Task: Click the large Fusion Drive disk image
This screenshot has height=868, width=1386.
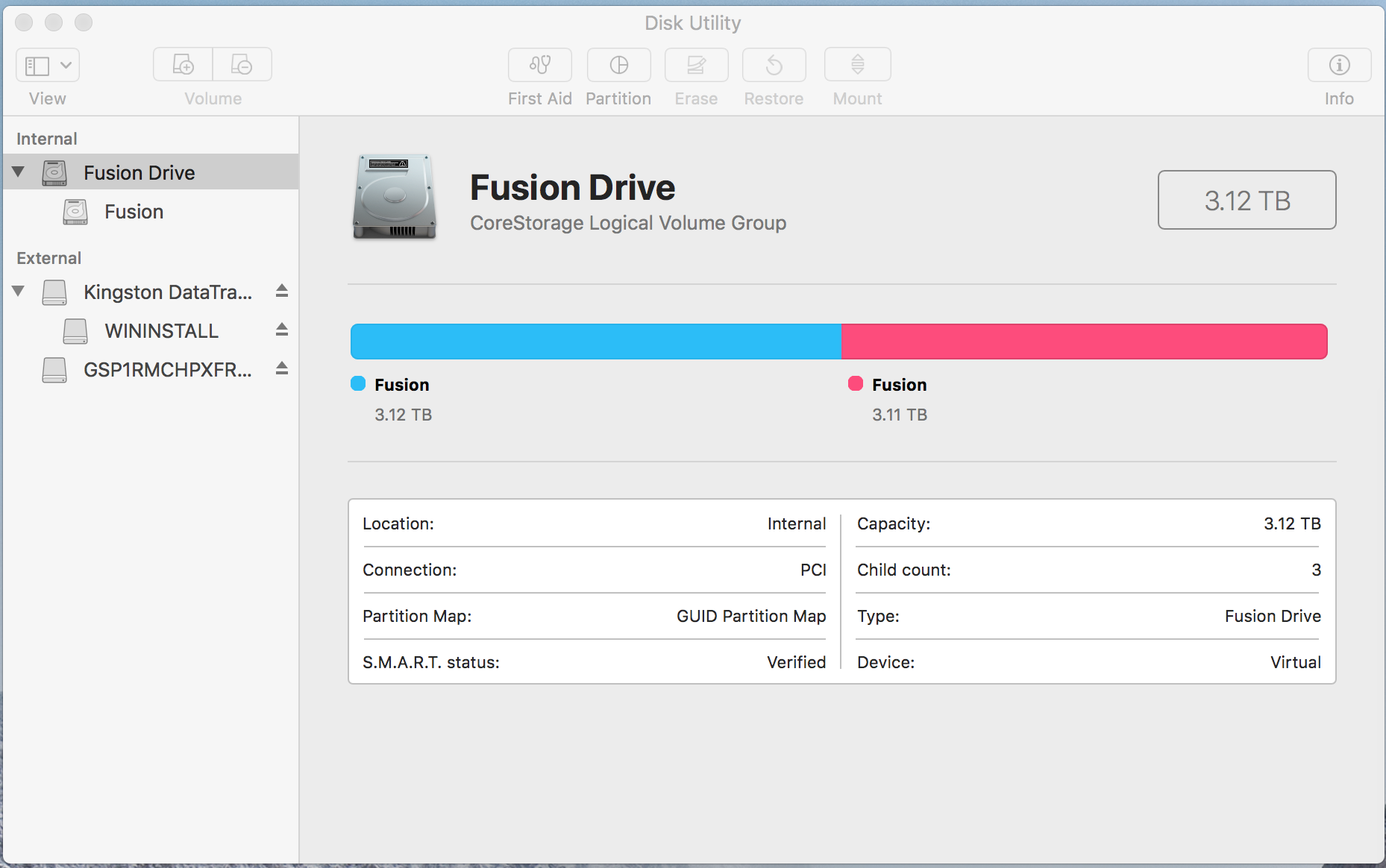Action: pyautogui.click(x=395, y=197)
